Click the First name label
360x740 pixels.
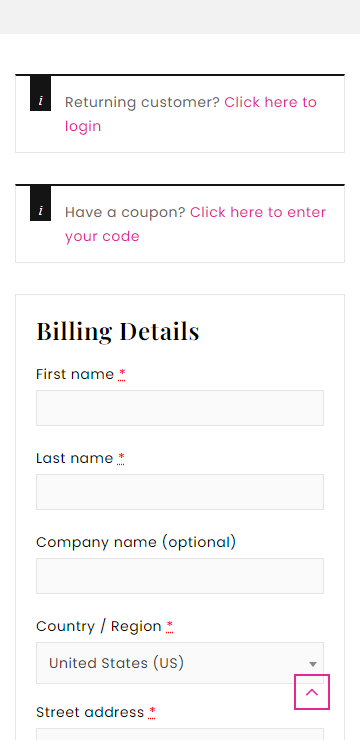75,374
